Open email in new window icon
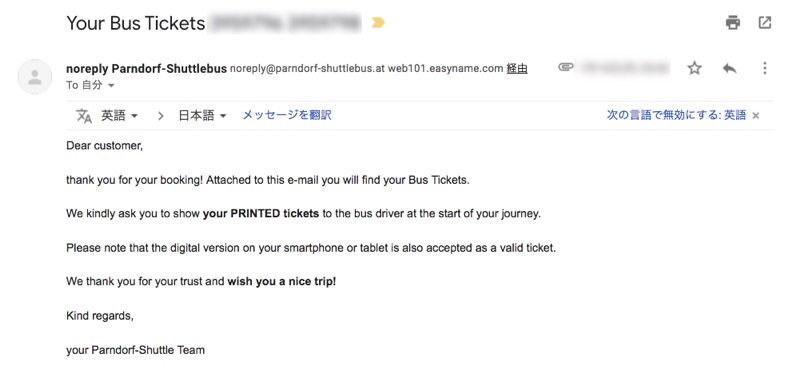The image size is (785, 370). coord(764,23)
